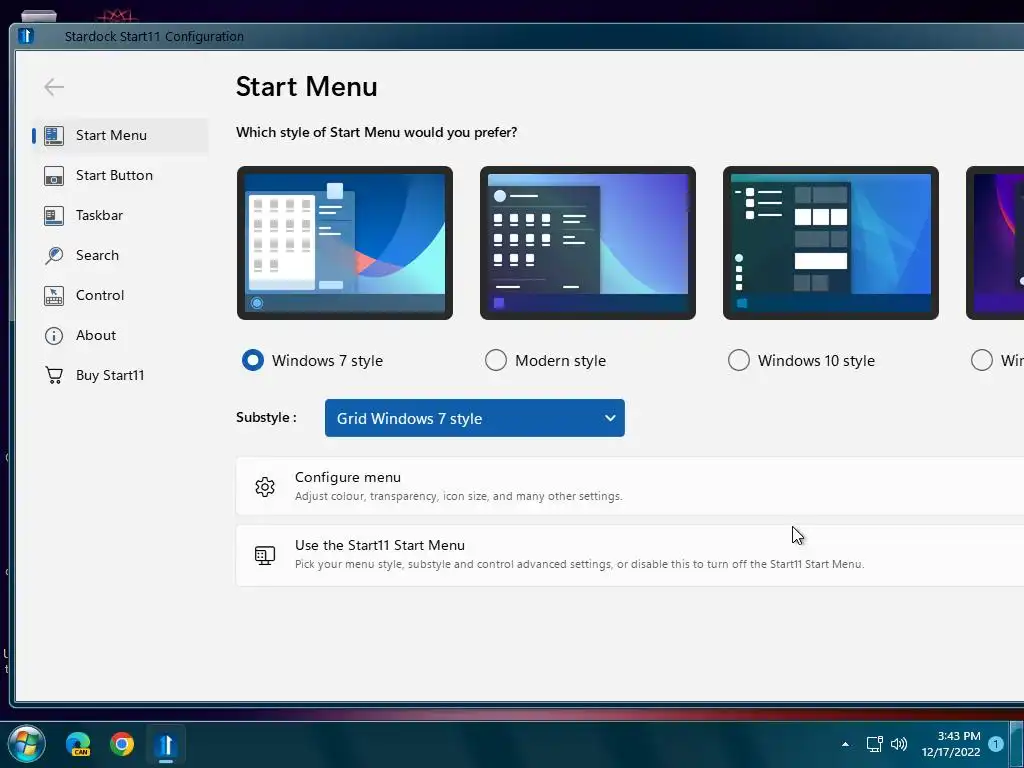Switch to the Search section
The height and width of the screenshot is (768, 1024).
coord(121,255)
